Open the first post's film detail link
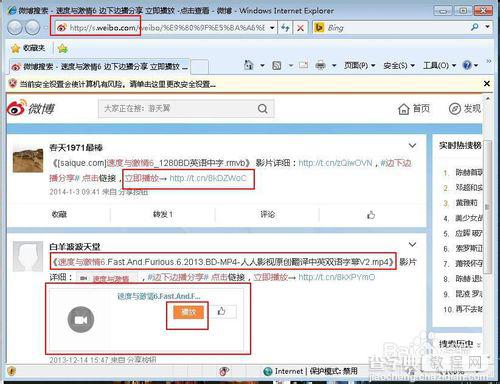The image size is (500, 384). [x=335, y=163]
